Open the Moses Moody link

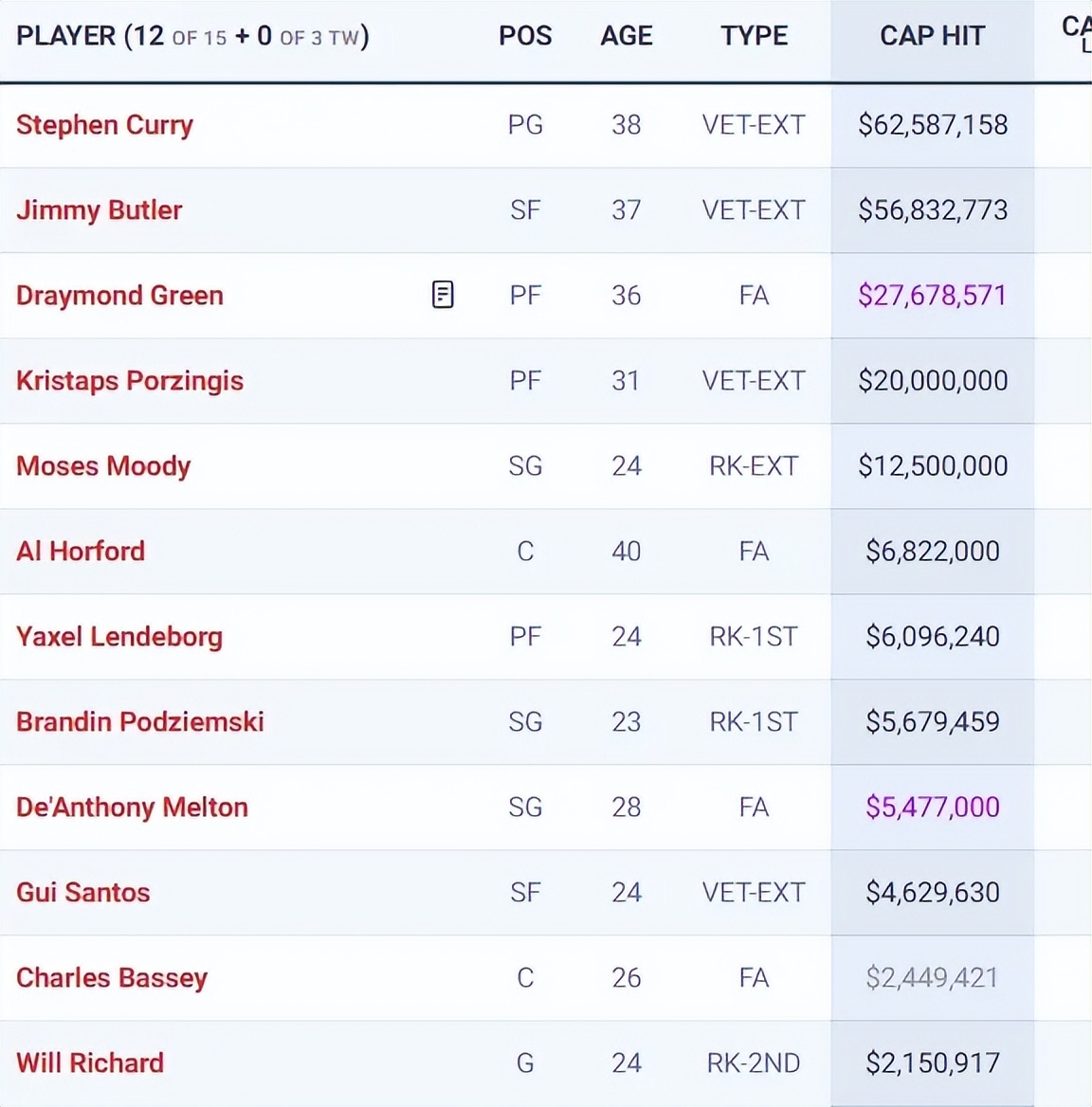103,466
